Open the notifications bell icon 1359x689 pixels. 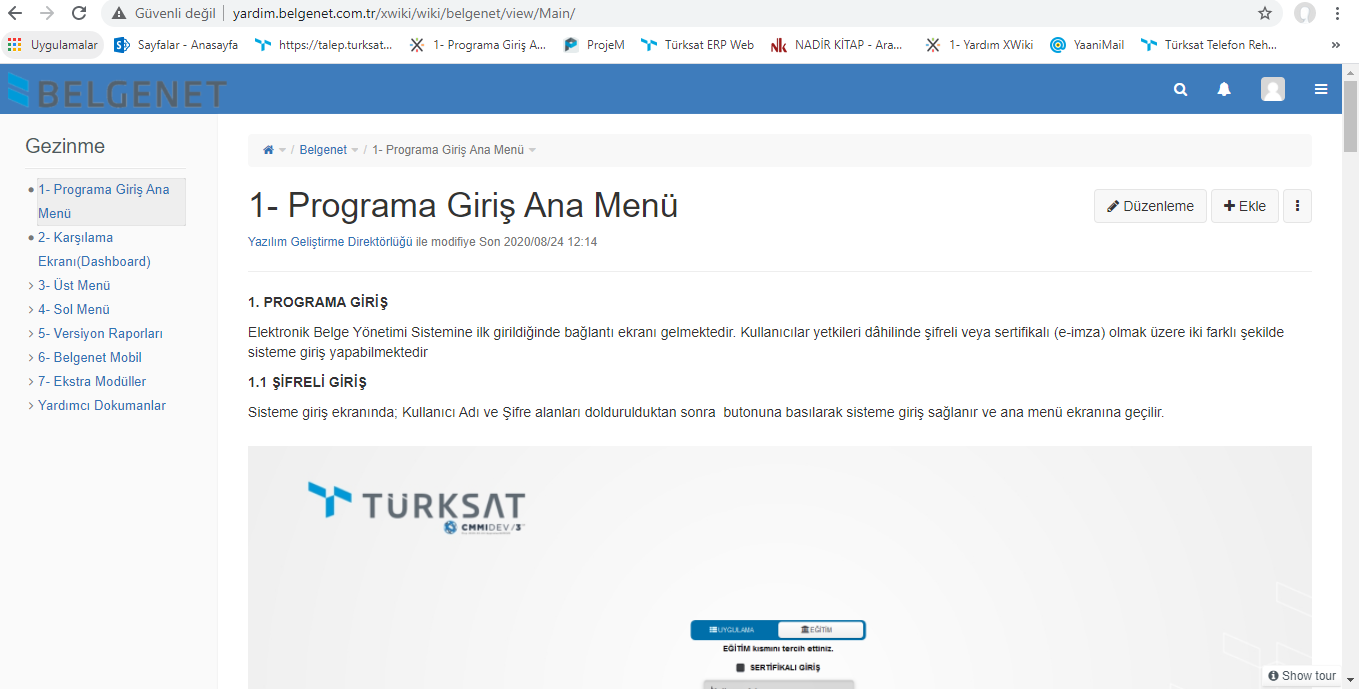pyautogui.click(x=1224, y=89)
